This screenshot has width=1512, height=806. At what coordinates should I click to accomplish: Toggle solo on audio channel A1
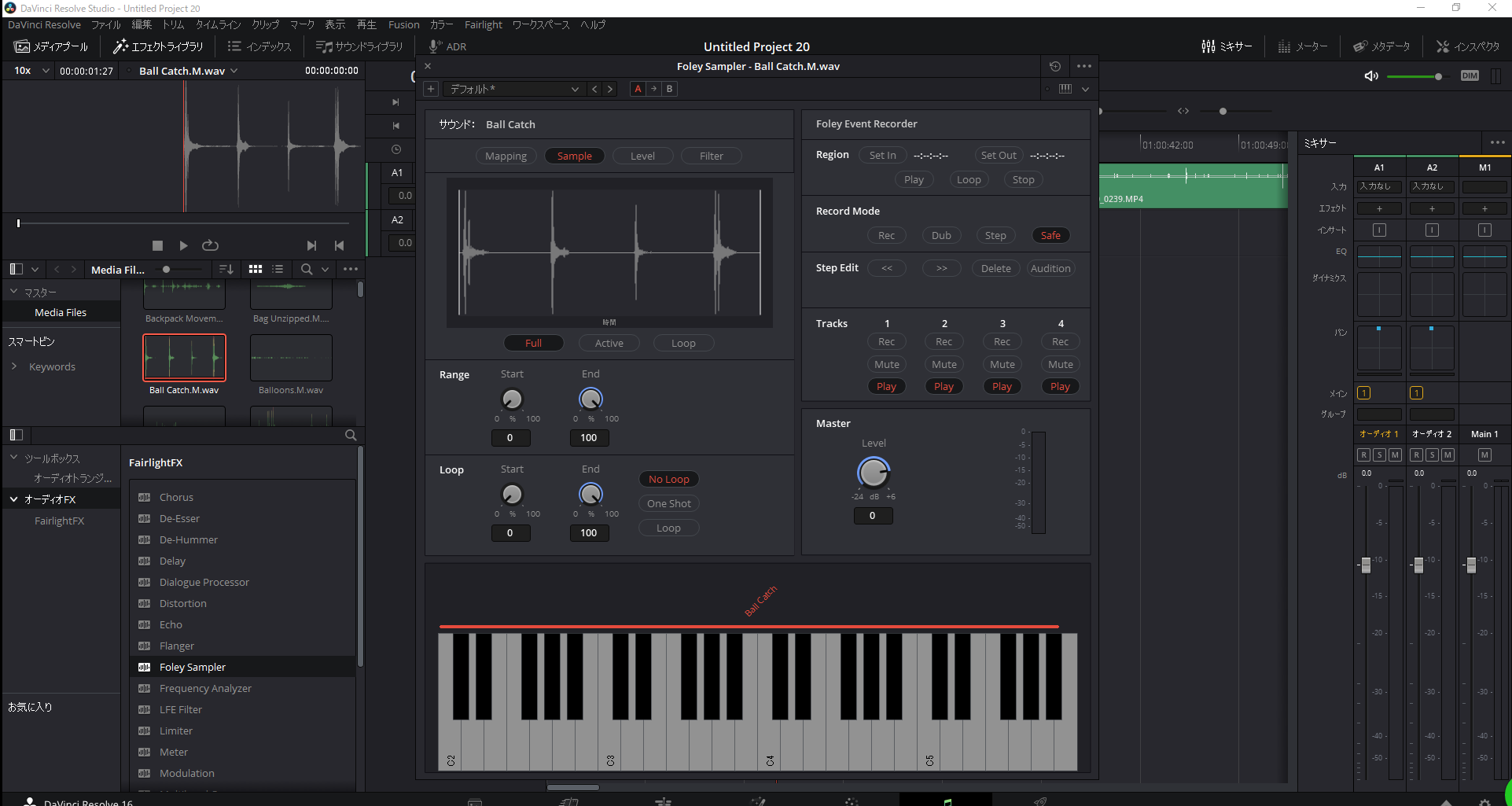(1379, 455)
